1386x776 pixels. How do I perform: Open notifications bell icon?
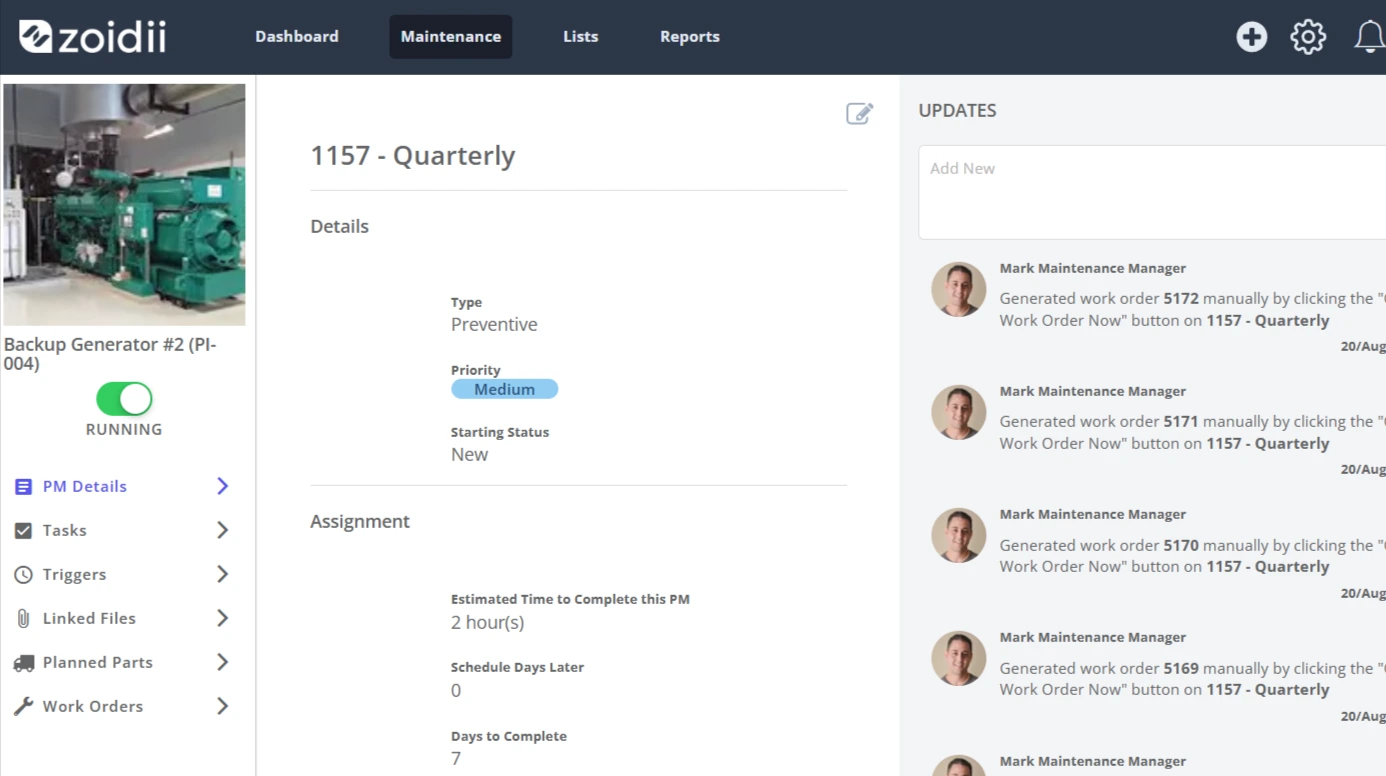pyautogui.click(x=1370, y=37)
